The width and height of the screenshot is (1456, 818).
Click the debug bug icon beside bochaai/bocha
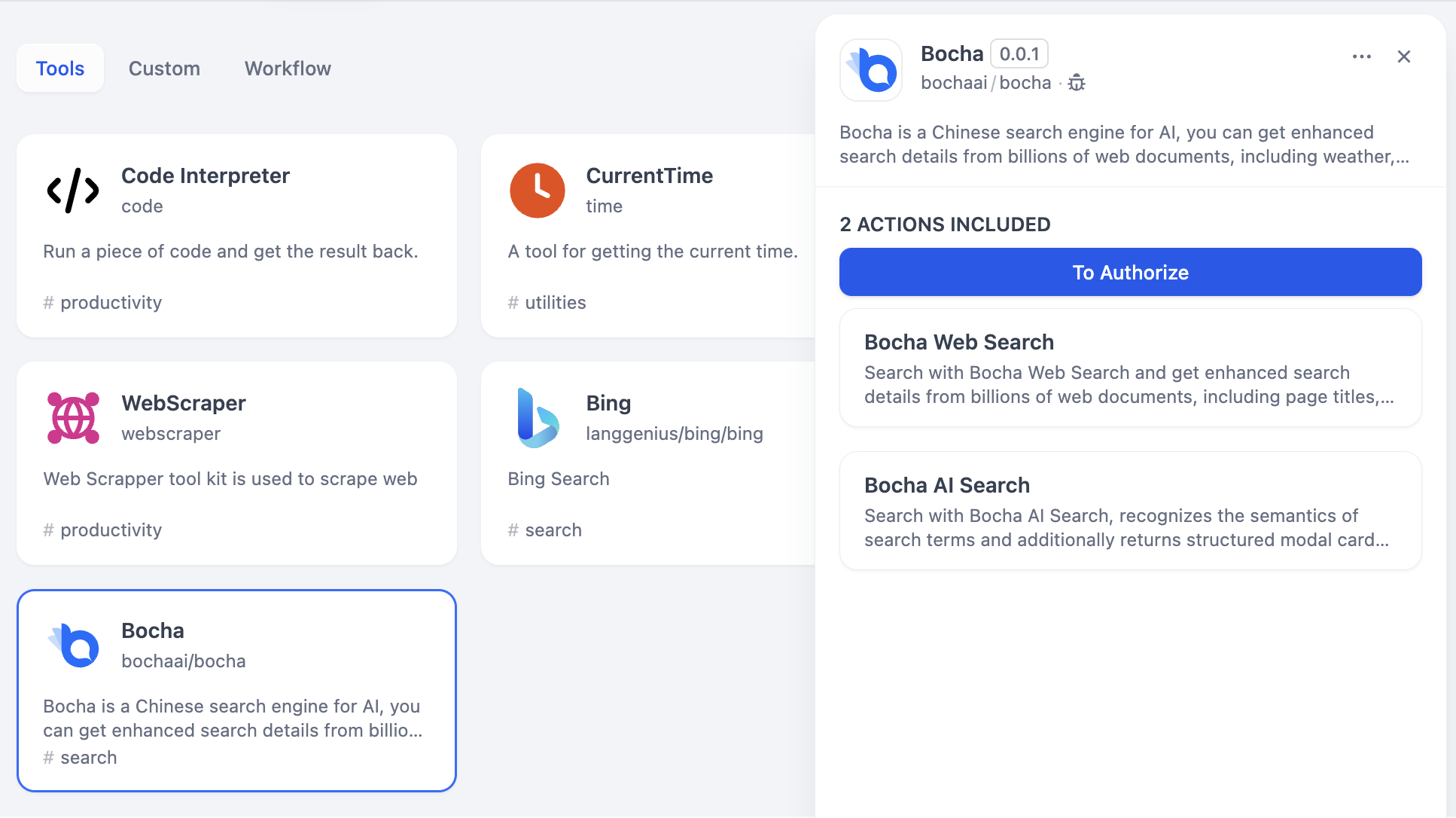pyautogui.click(x=1077, y=83)
